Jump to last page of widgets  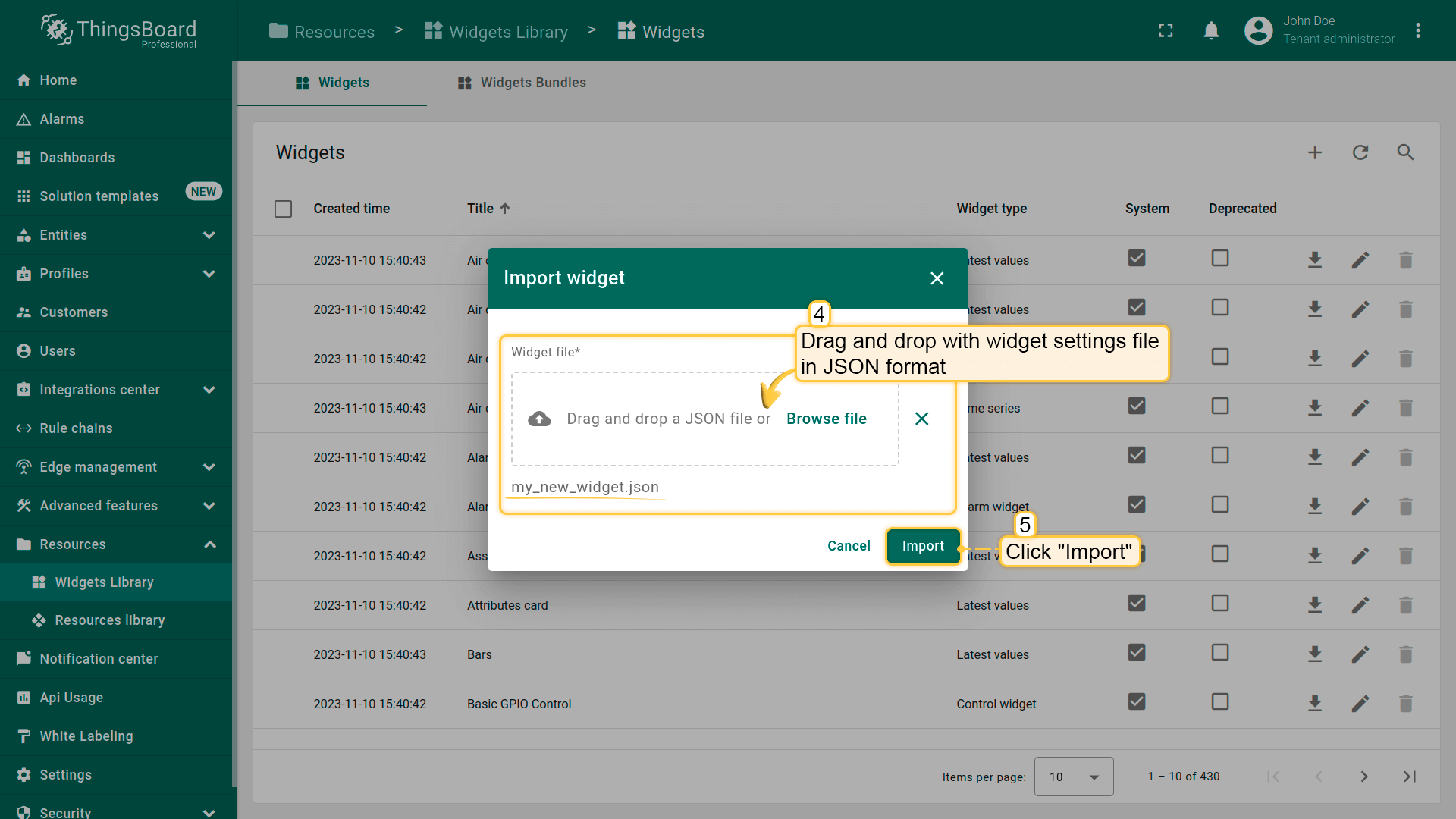click(x=1410, y=777)
